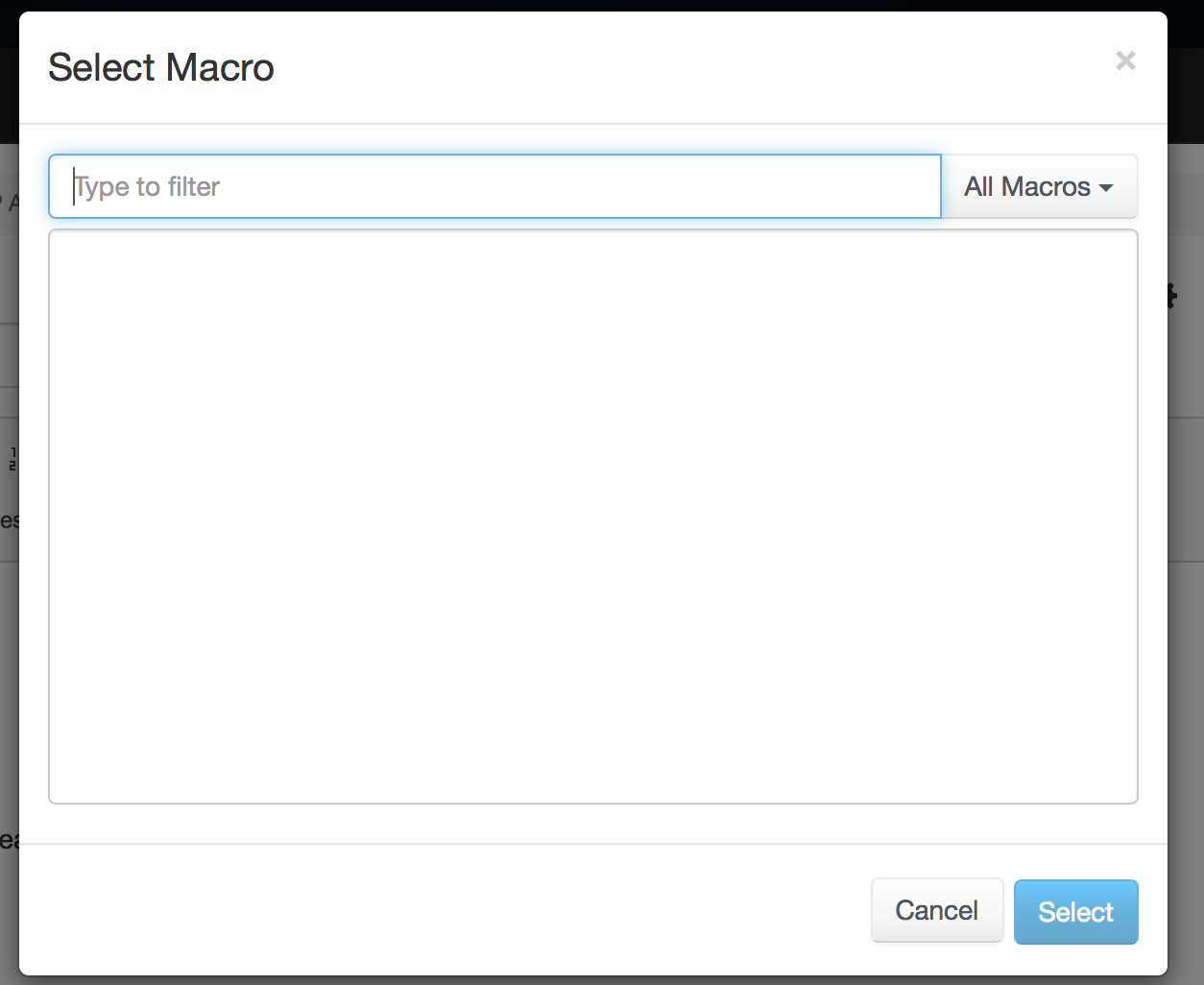
Task: Click the numbered list icon at left edge
Action: 12,458
